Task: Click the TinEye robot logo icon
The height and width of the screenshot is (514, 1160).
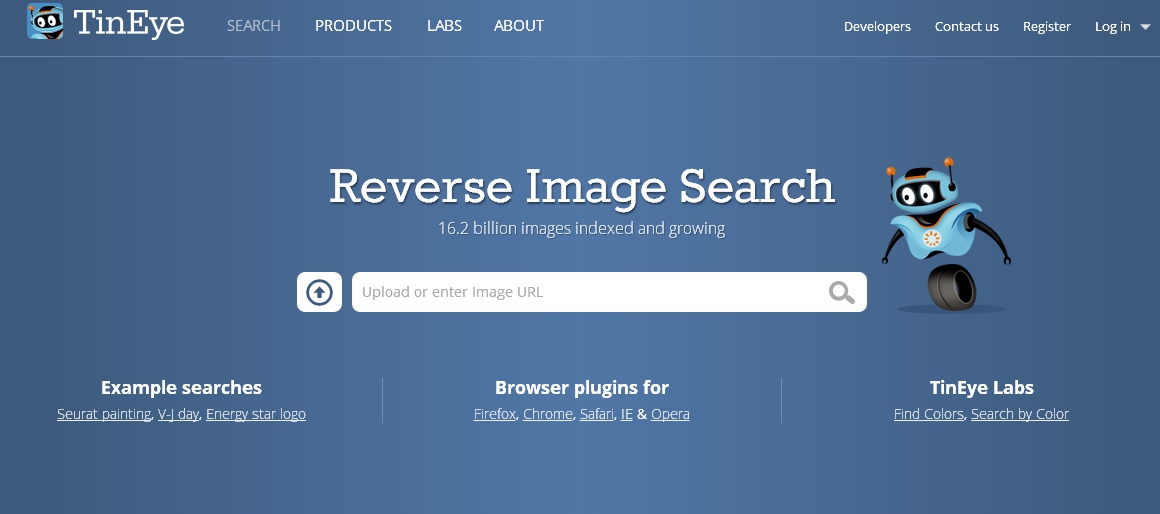Action: 45,21
